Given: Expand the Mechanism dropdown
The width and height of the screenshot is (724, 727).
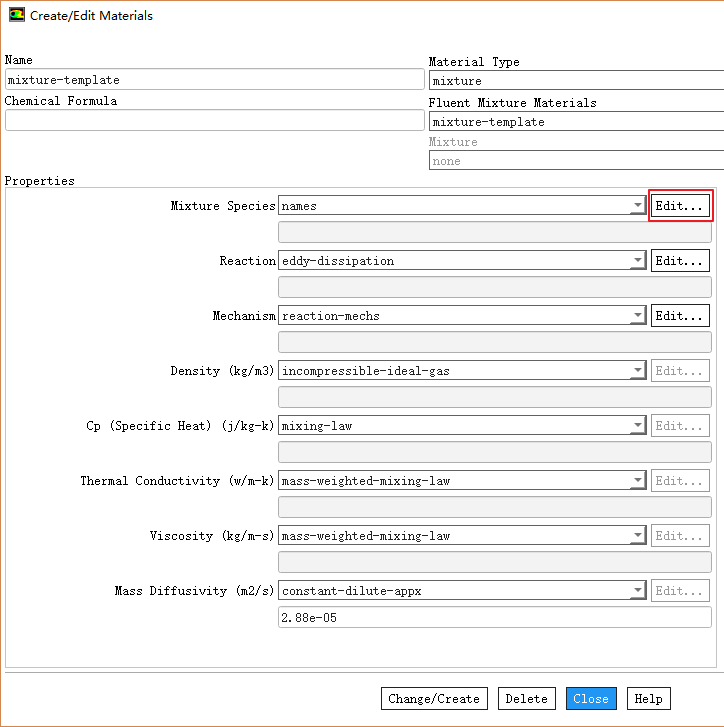Looking at the screenshot, I should point(637,316).
